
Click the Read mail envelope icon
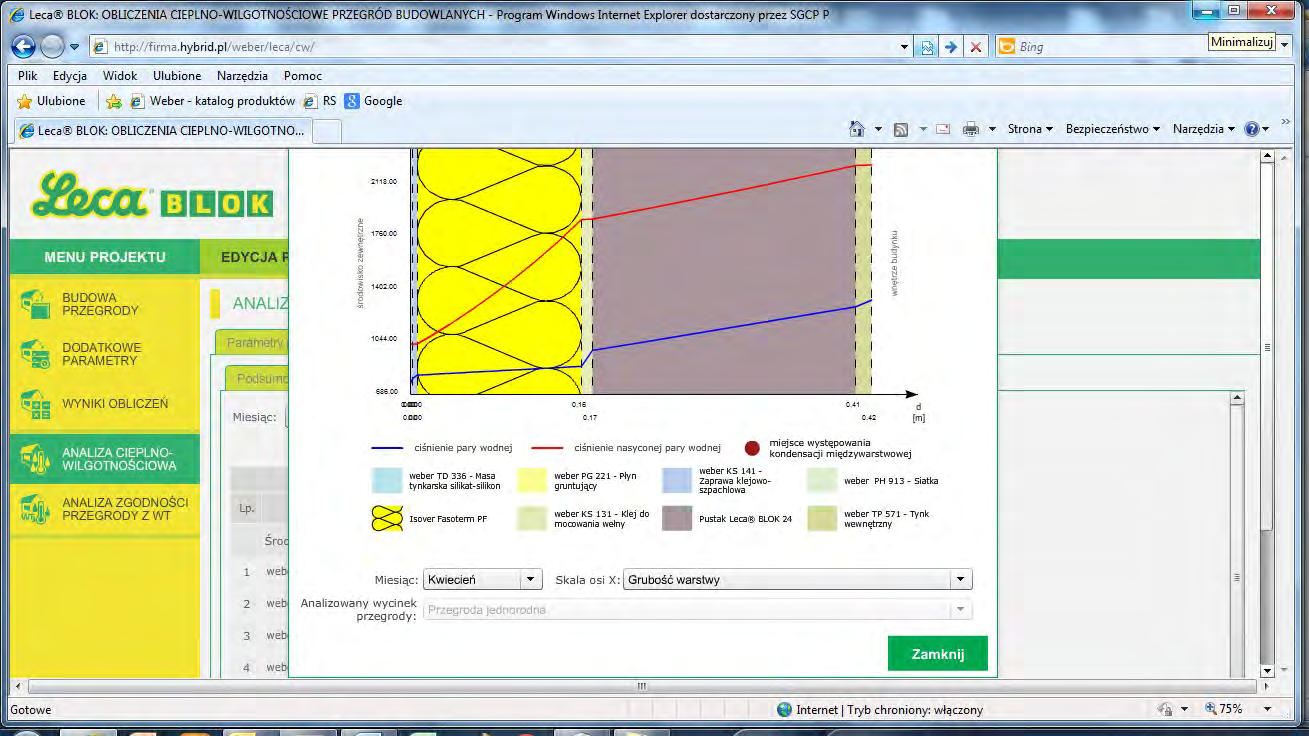(x=943, y=129)
